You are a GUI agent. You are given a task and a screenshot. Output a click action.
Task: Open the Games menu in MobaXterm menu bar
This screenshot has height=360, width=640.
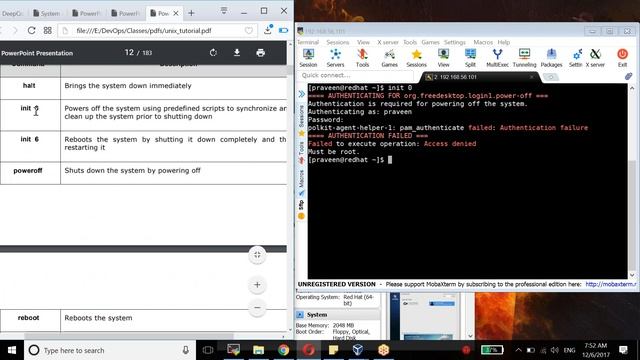(430, 42)
